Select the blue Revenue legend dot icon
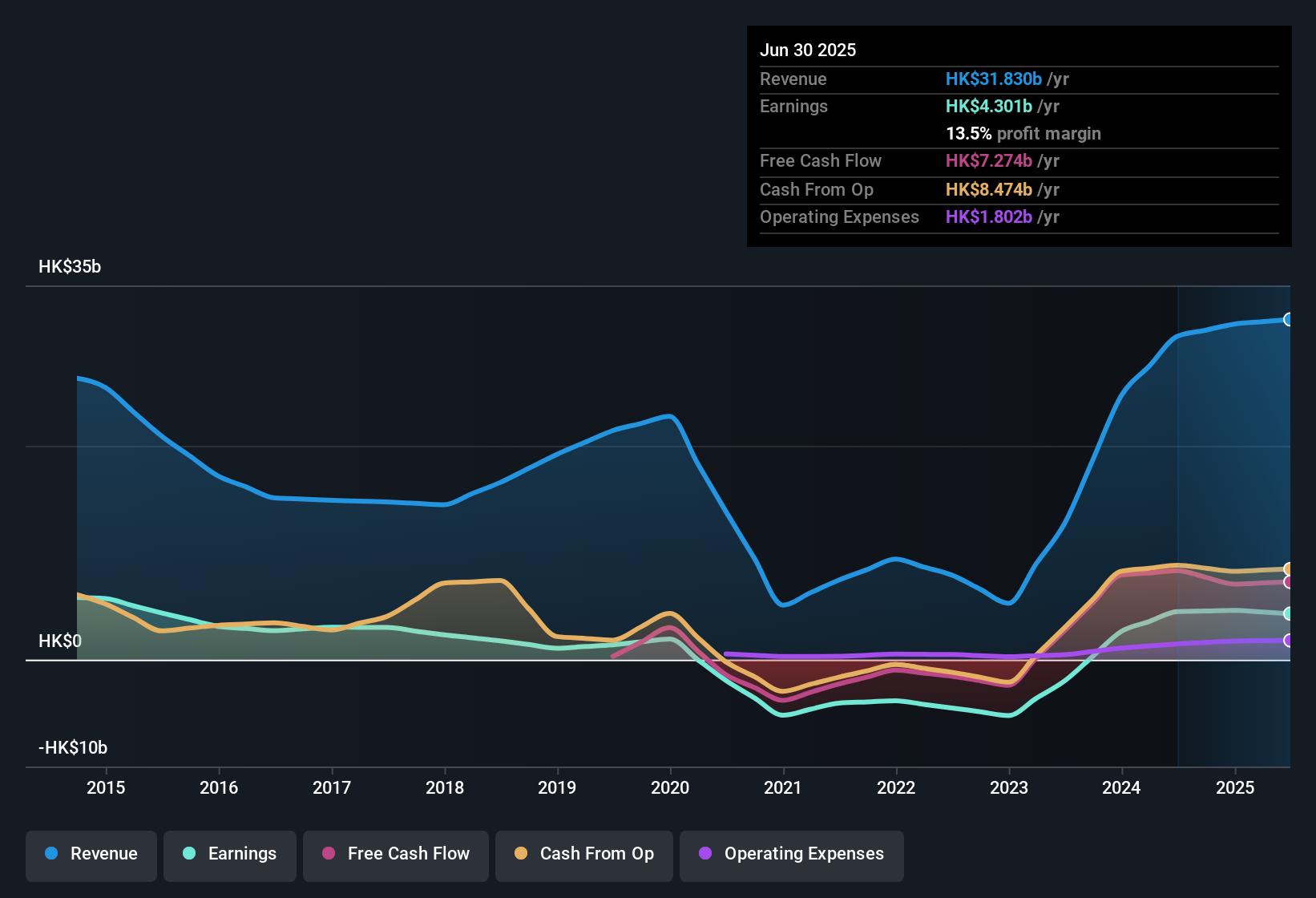This screenshot has width=1316, height=898. click(x=51, y=854)
